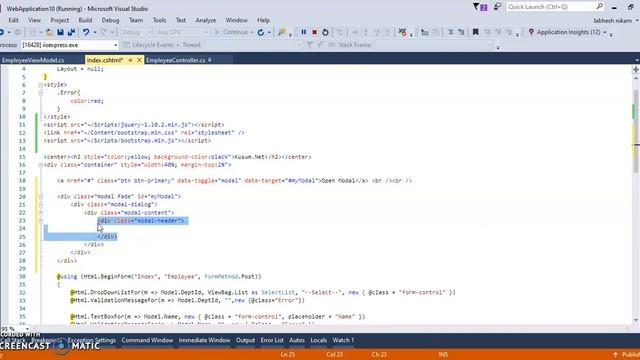Switch to EmployeeController.cs tab
Viewport: 640px width, 360px height.
[176, 60]
